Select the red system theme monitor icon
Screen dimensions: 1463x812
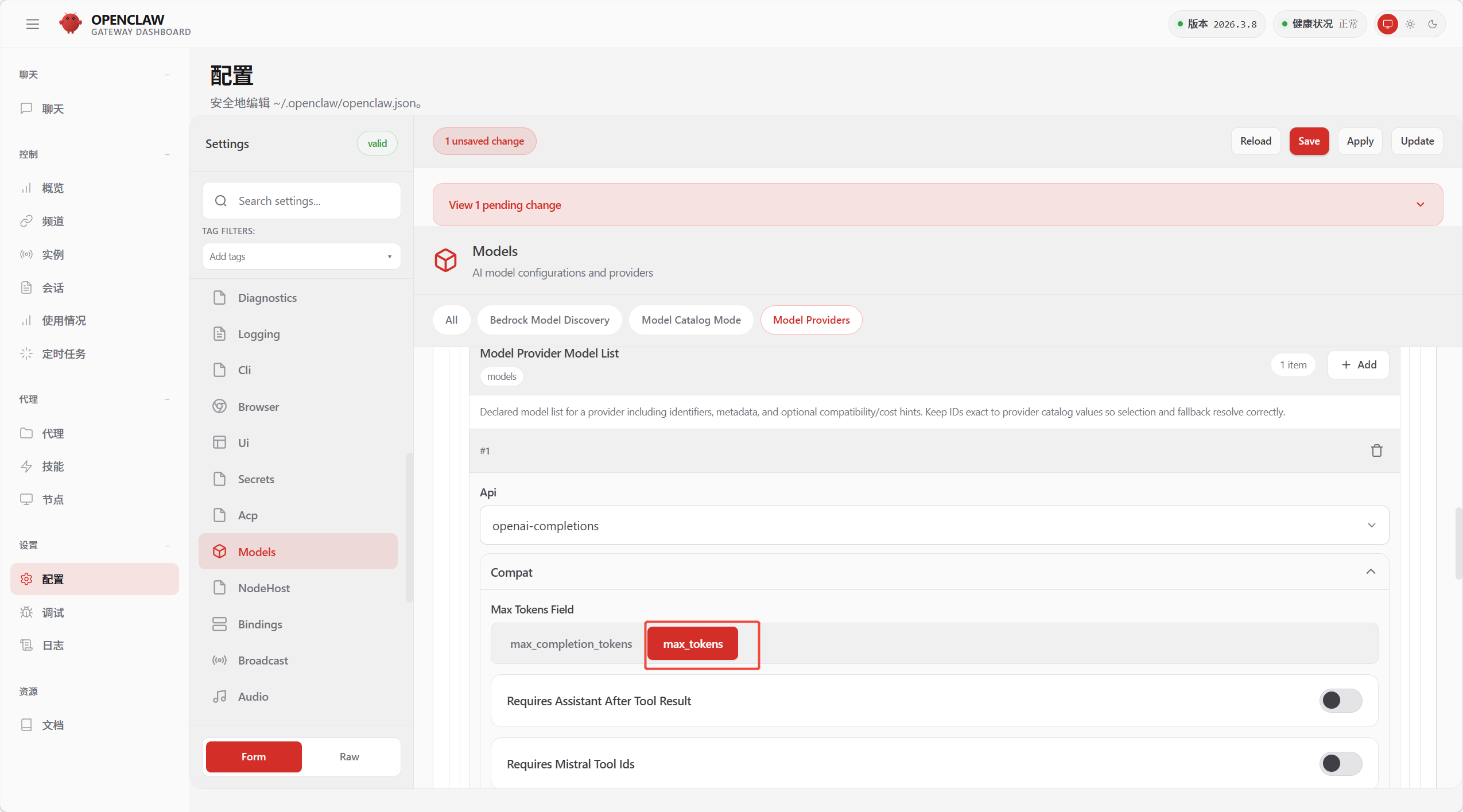point(1387,24)
